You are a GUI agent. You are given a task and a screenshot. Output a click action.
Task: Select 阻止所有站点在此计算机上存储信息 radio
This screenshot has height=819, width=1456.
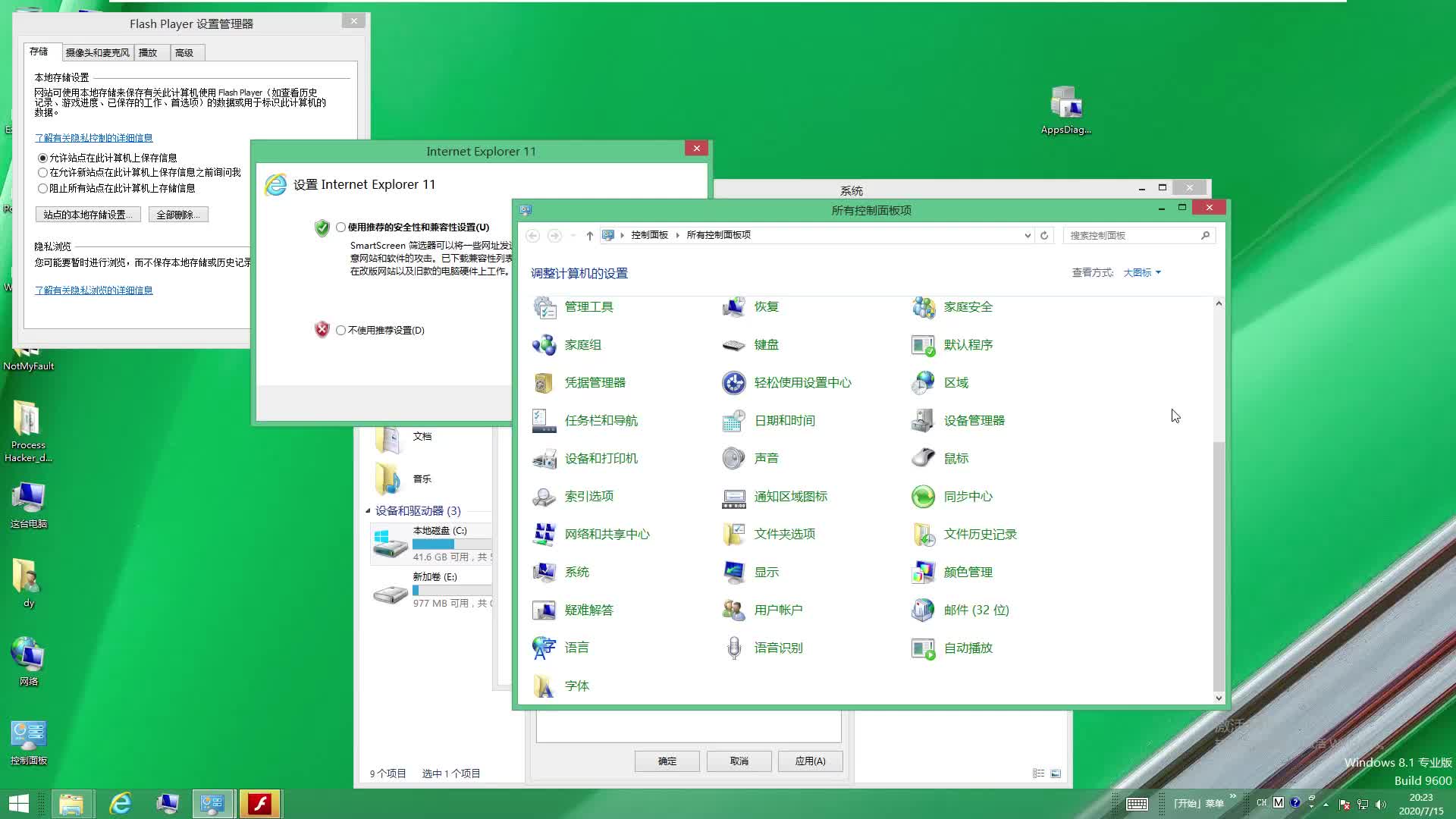(x=42, y=188)
